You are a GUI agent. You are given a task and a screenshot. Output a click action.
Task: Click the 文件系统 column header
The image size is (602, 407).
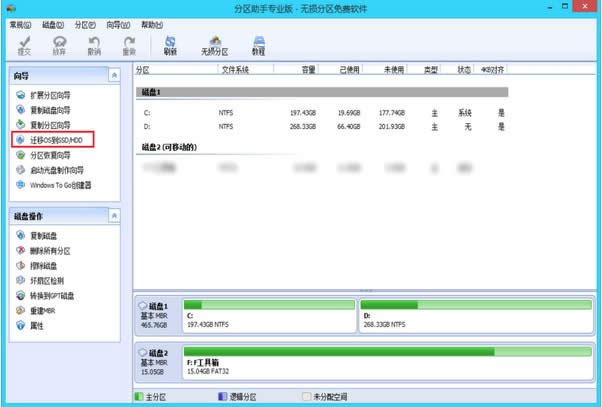click(x=234, y=70)
